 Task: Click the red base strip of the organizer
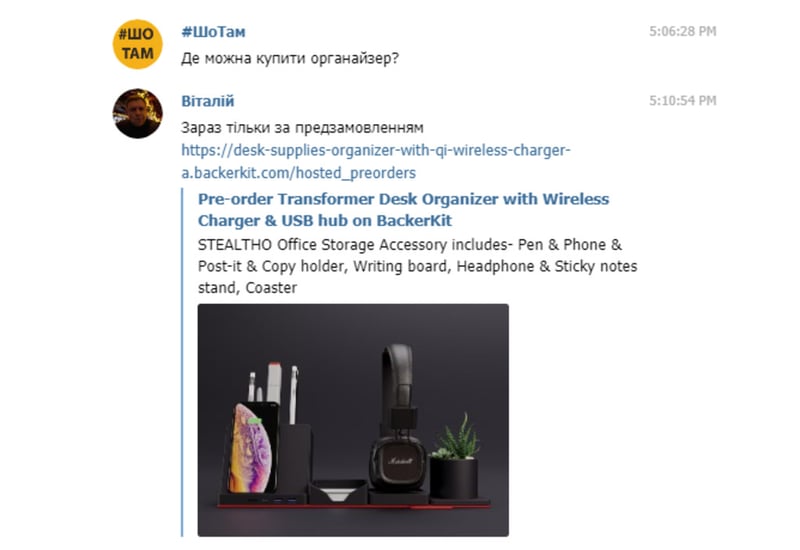click(353, 506)
